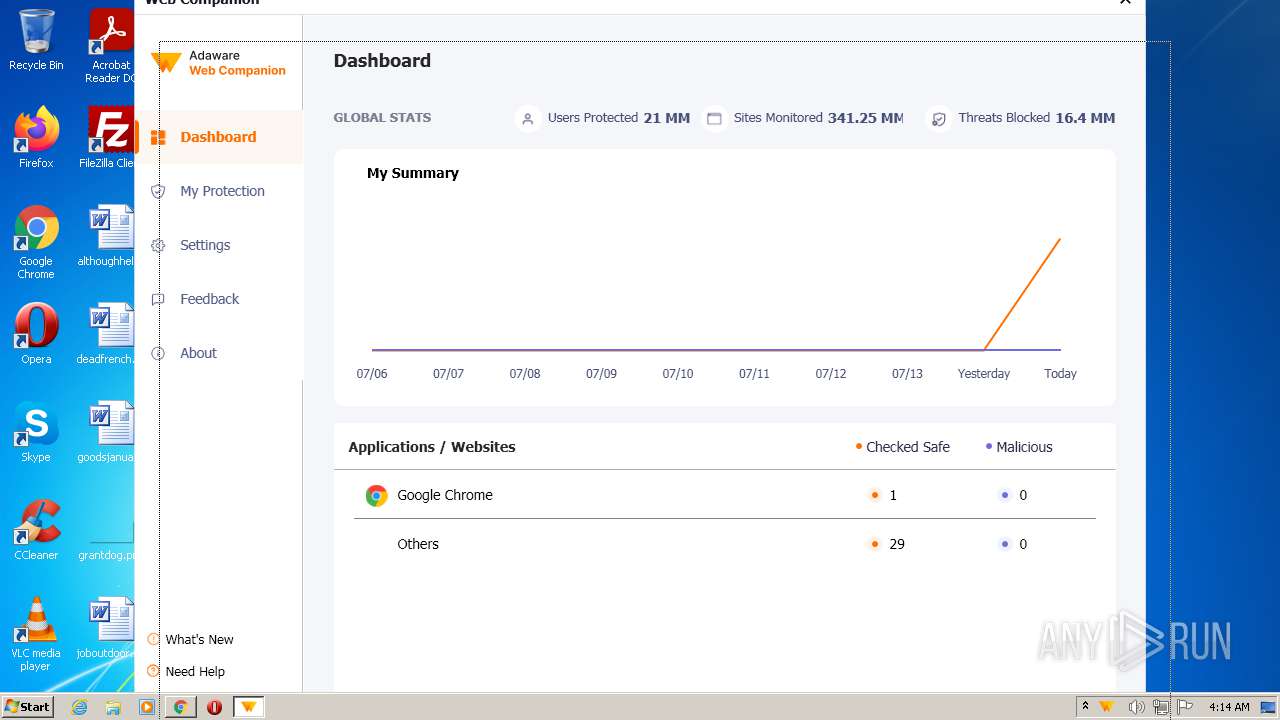Click Sites Monitored 341.25 MM stat
This screenshot has width=1280, height=720.
(x=818, y=118)
